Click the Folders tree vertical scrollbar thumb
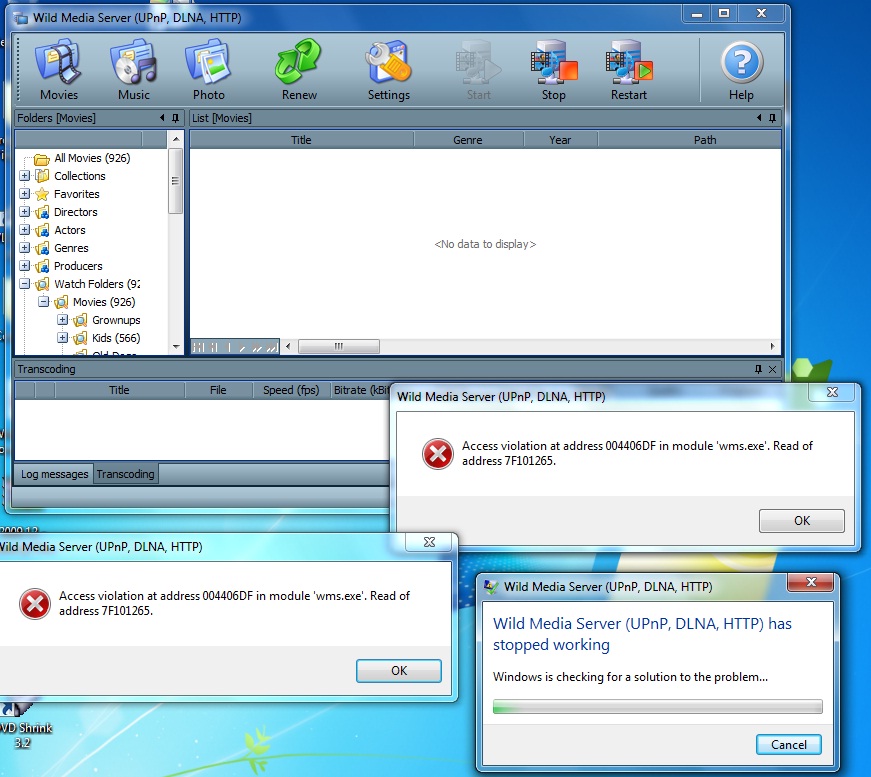The width and height of the screenshot is (871, 777). pos(175,181)
